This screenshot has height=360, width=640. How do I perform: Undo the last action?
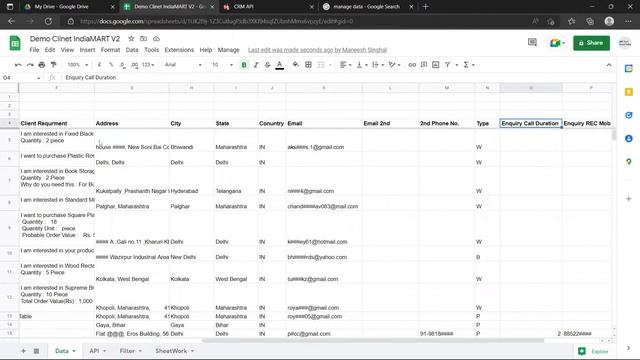[18, 65]
